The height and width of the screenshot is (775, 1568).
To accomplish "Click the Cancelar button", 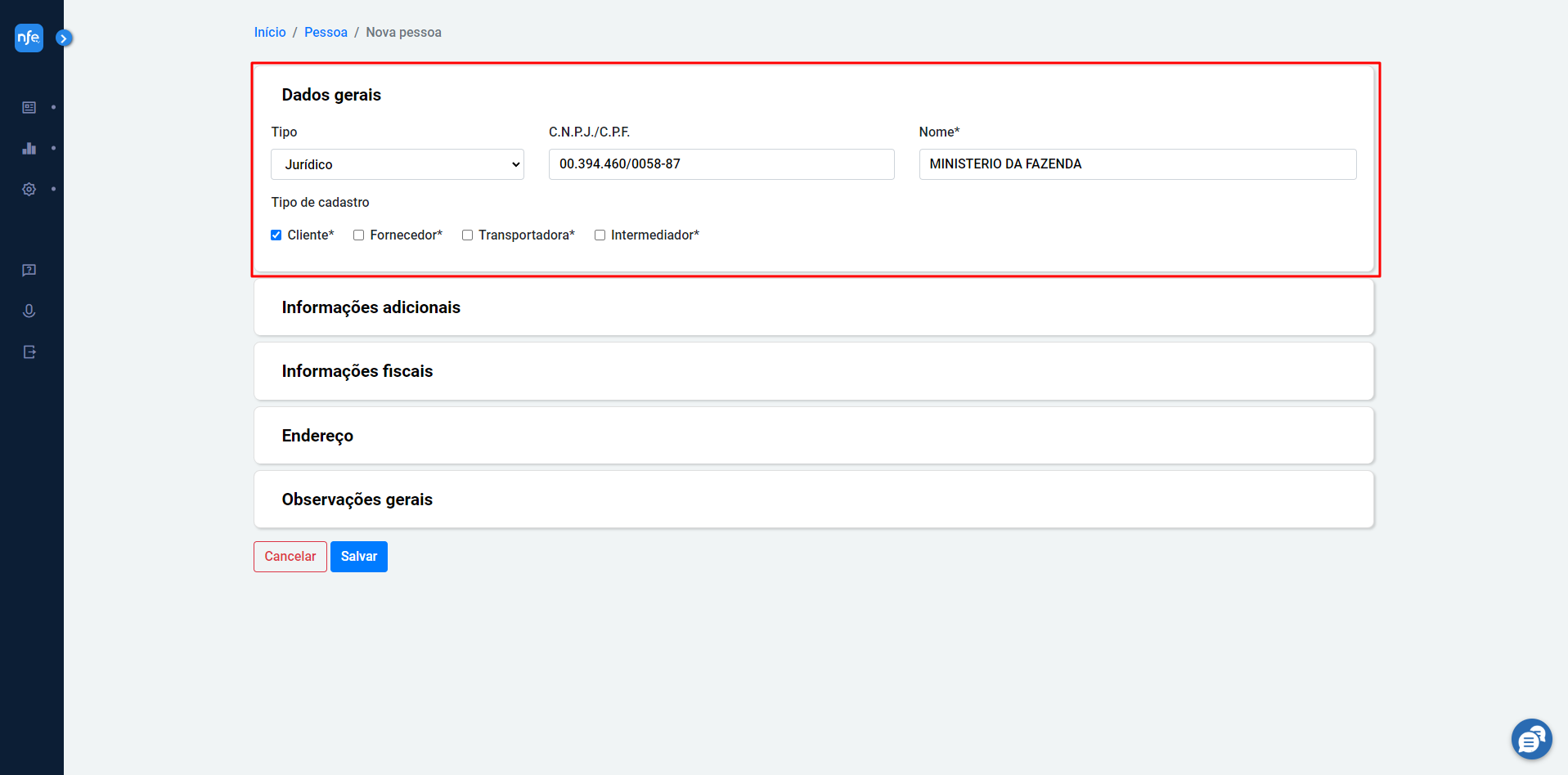I will click(290, 557).
